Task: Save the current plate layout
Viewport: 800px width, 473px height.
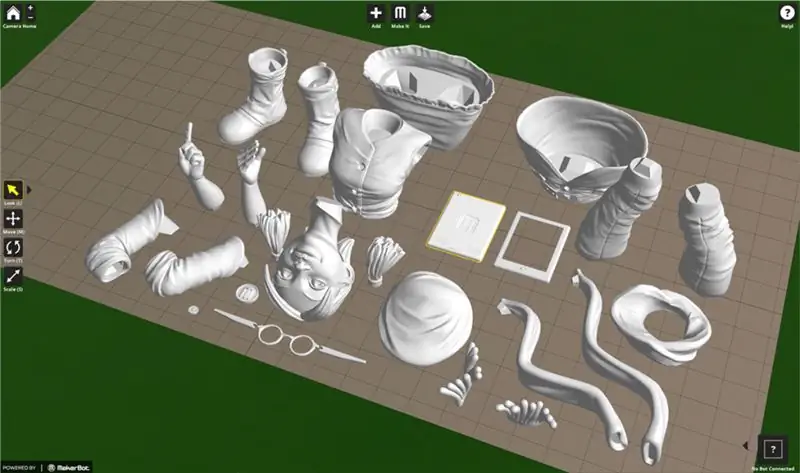Action: click(x=424, y=13)
